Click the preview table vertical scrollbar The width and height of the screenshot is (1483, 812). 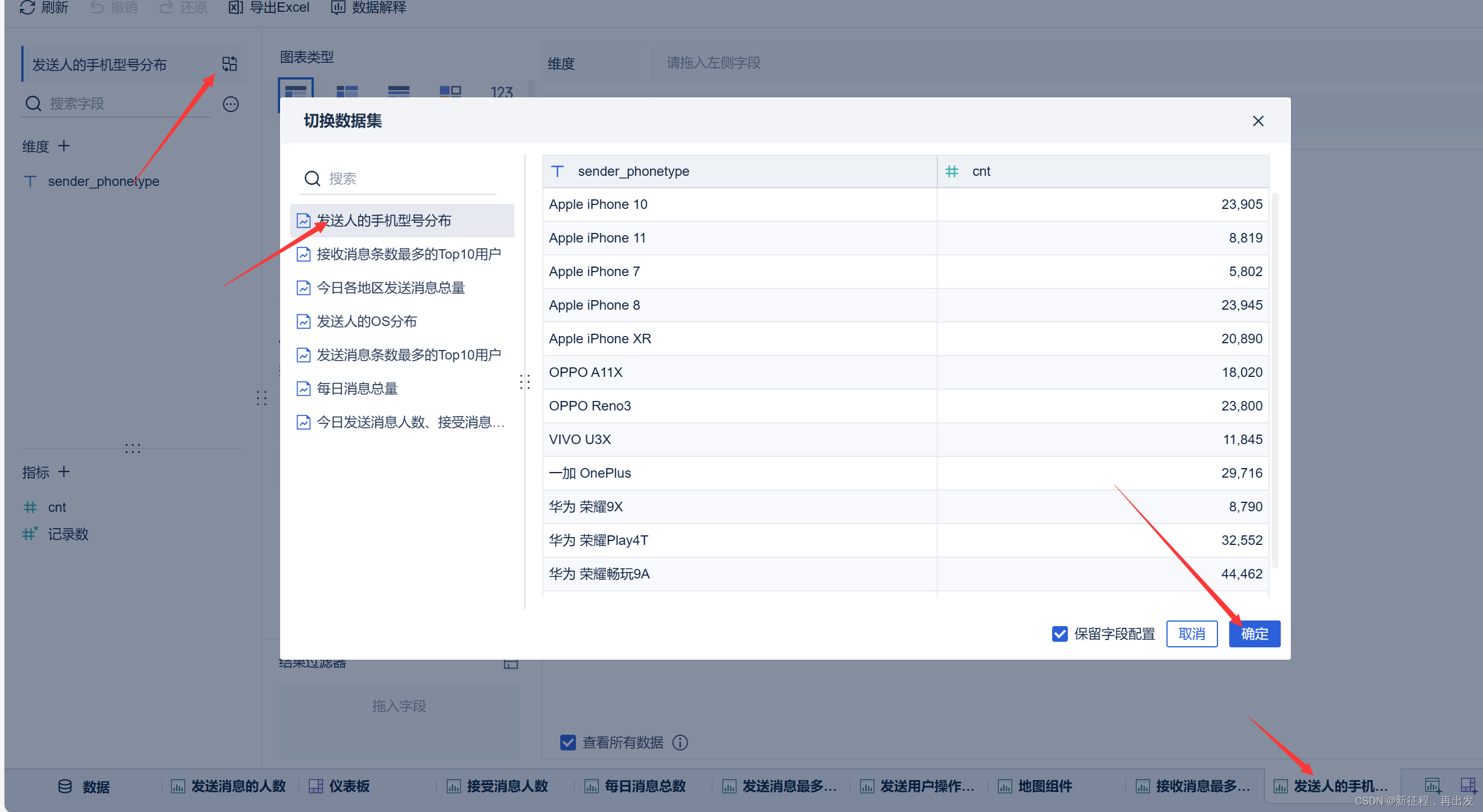(x=1275, y=380)
